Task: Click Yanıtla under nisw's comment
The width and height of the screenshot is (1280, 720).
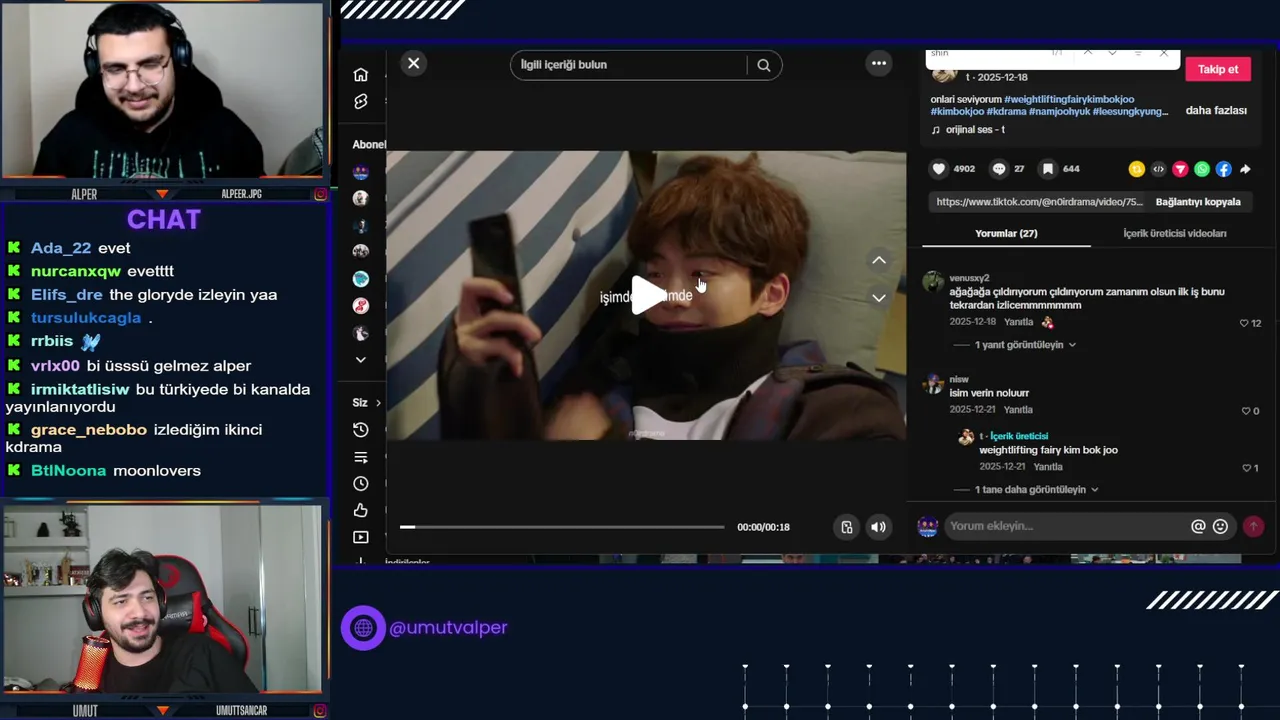Action: [x=1018, y=410]
